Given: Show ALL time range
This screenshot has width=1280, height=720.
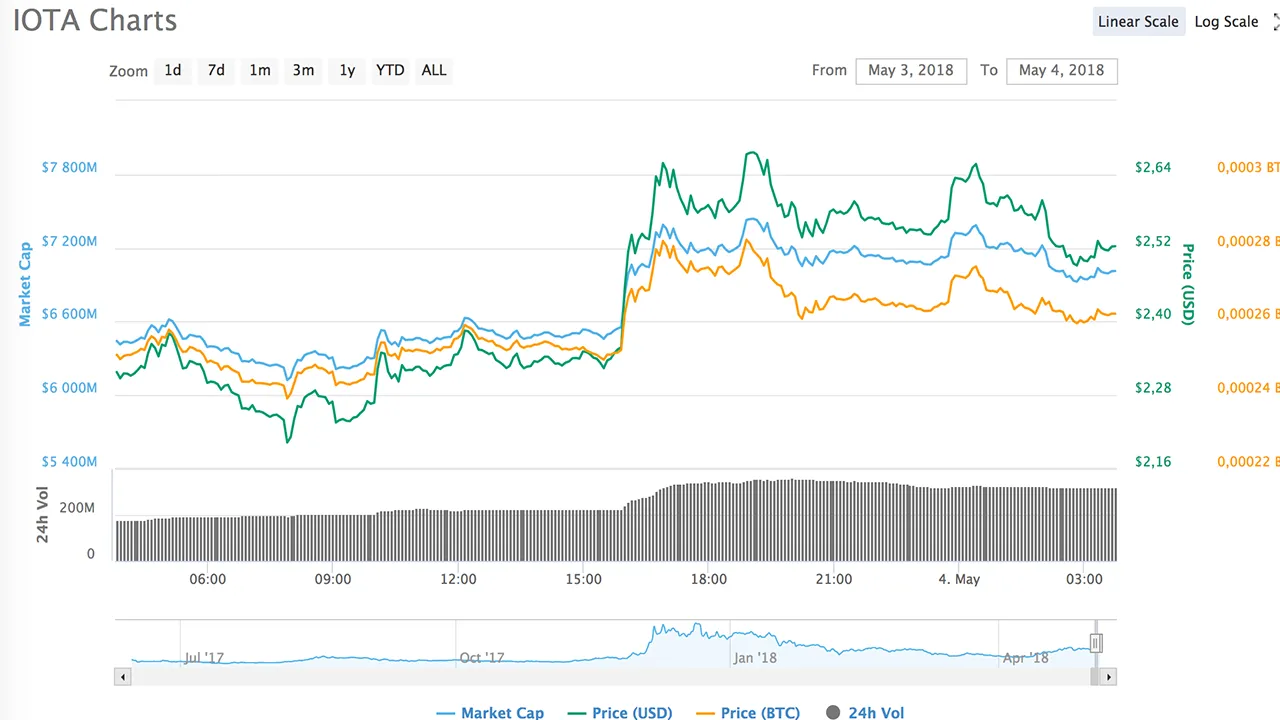Looking at the screenshot, I should tap(434, 70).
